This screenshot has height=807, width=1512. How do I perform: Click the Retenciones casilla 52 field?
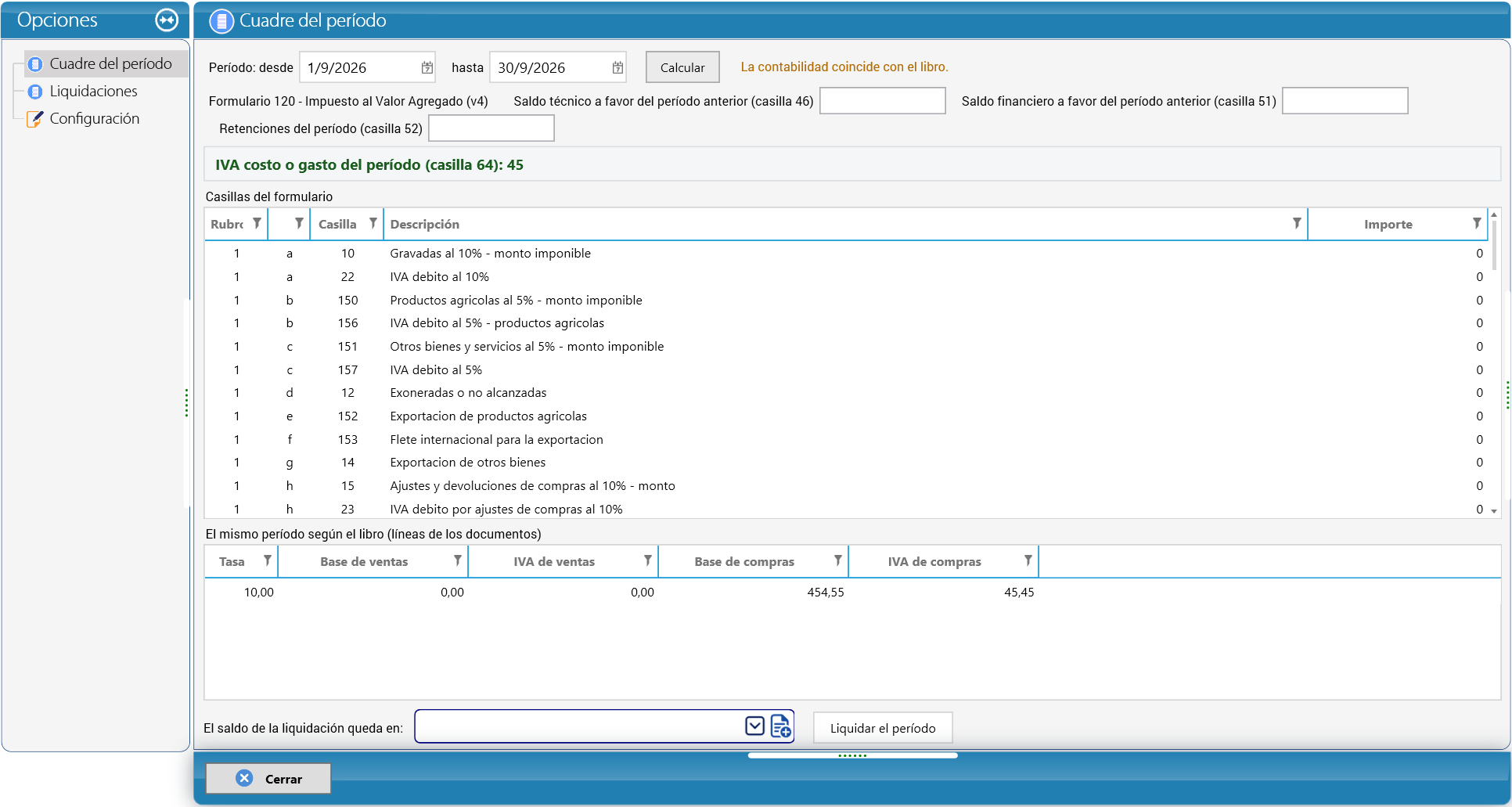(491, 128)
